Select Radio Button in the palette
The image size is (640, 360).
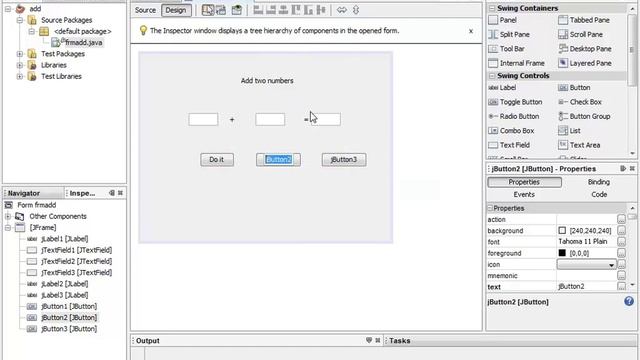514,116
